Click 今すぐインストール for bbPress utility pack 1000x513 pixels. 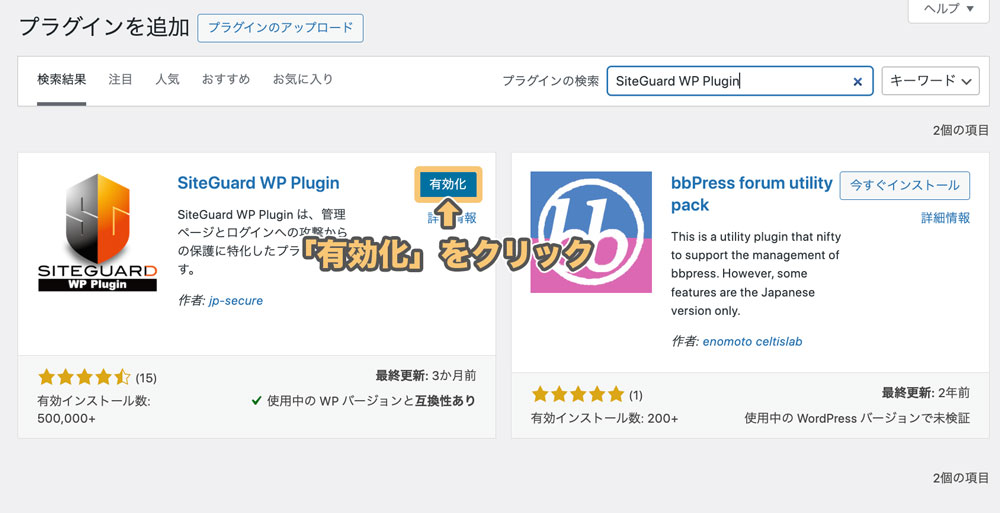904,185
